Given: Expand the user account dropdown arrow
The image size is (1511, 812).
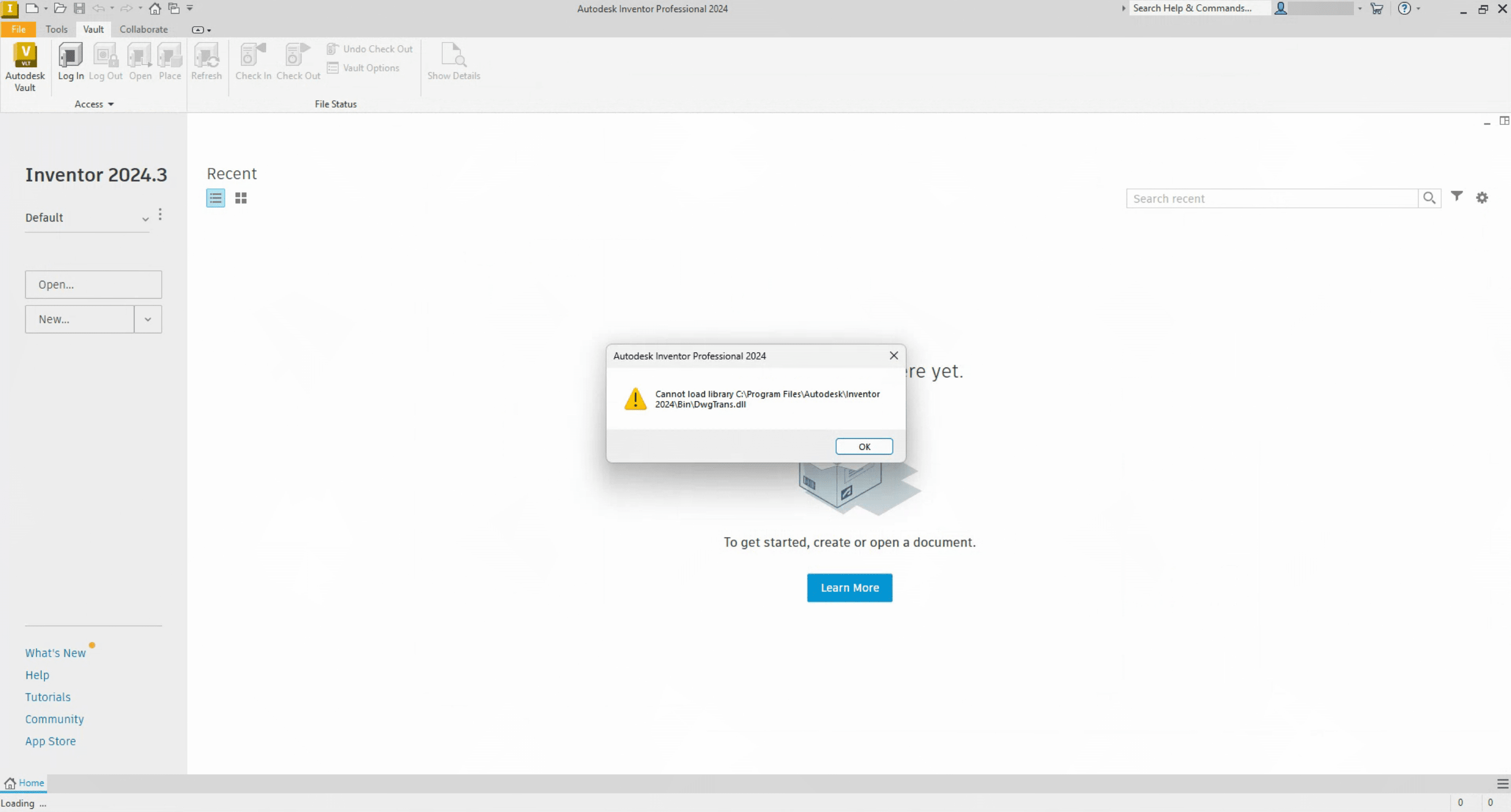Looking at the screenshot, I should click(x=1360, y=9).
